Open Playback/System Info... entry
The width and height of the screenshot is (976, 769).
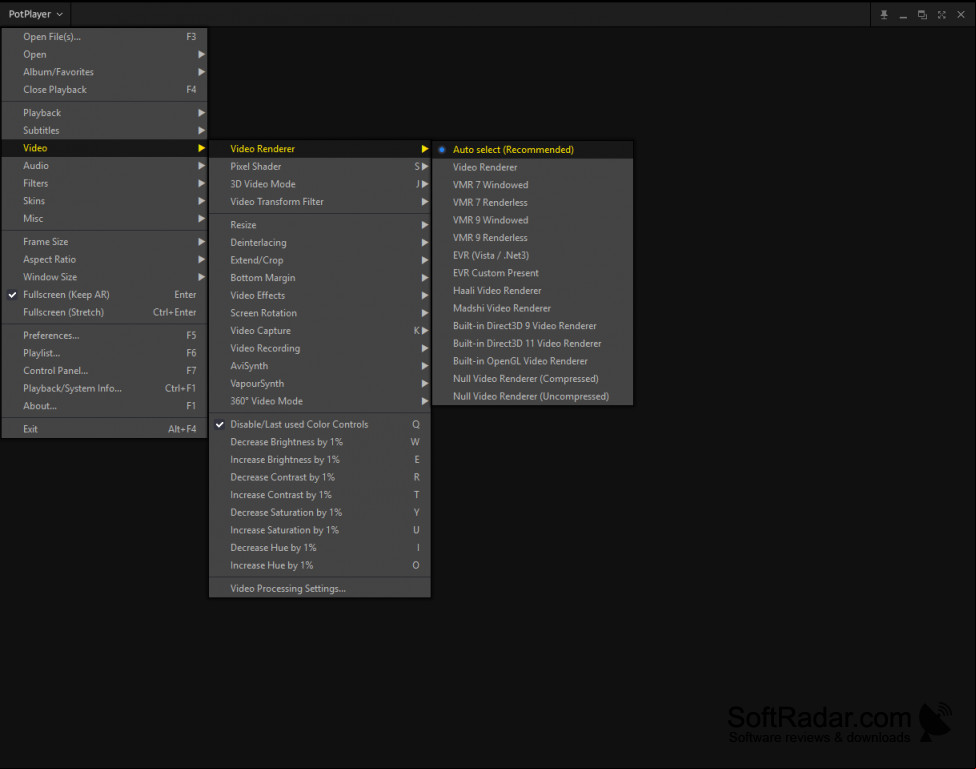pyautogui.click(x=105, y=388)
